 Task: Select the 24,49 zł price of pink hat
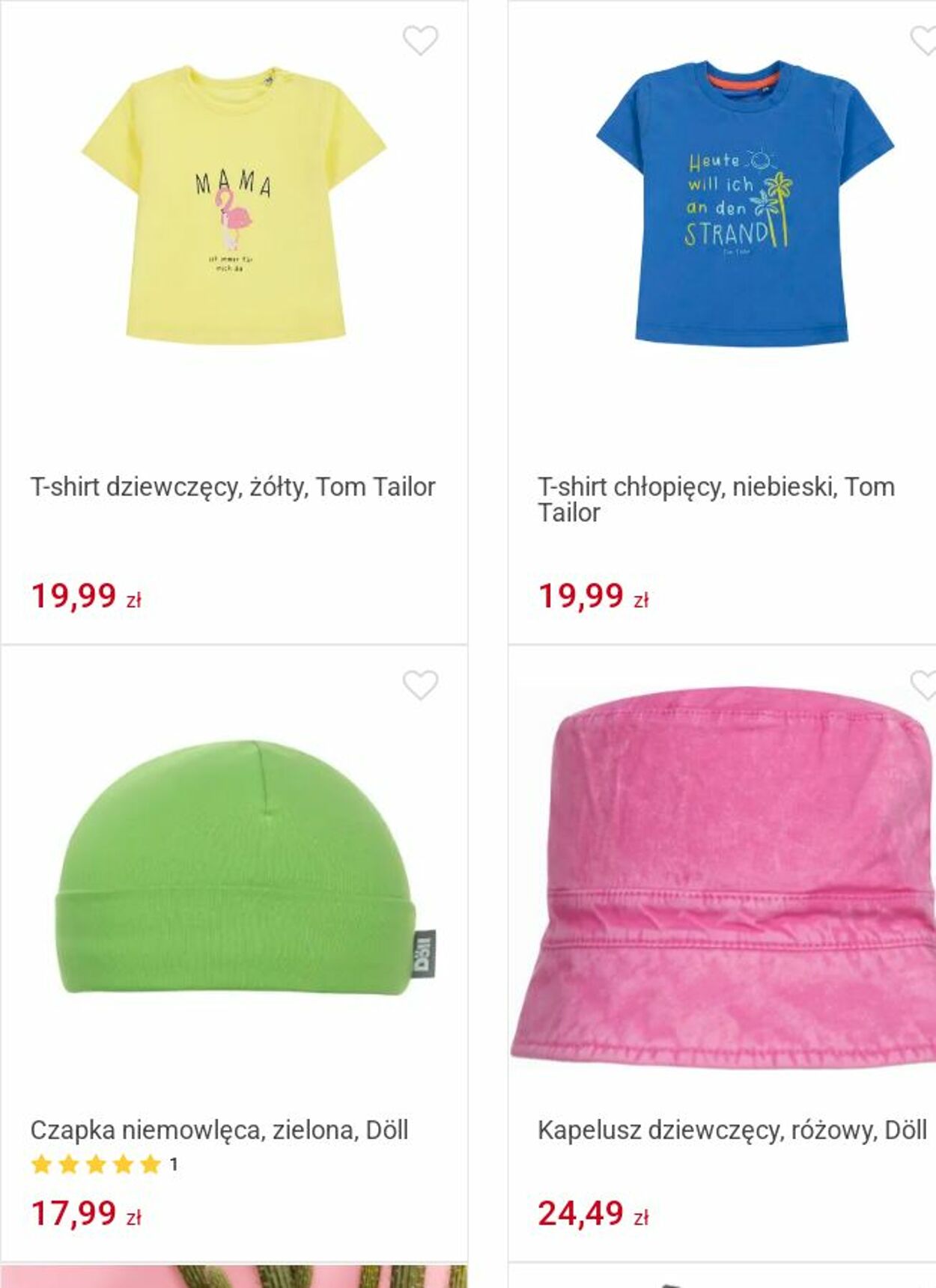pyautogui.click(x=594, y=1213)
